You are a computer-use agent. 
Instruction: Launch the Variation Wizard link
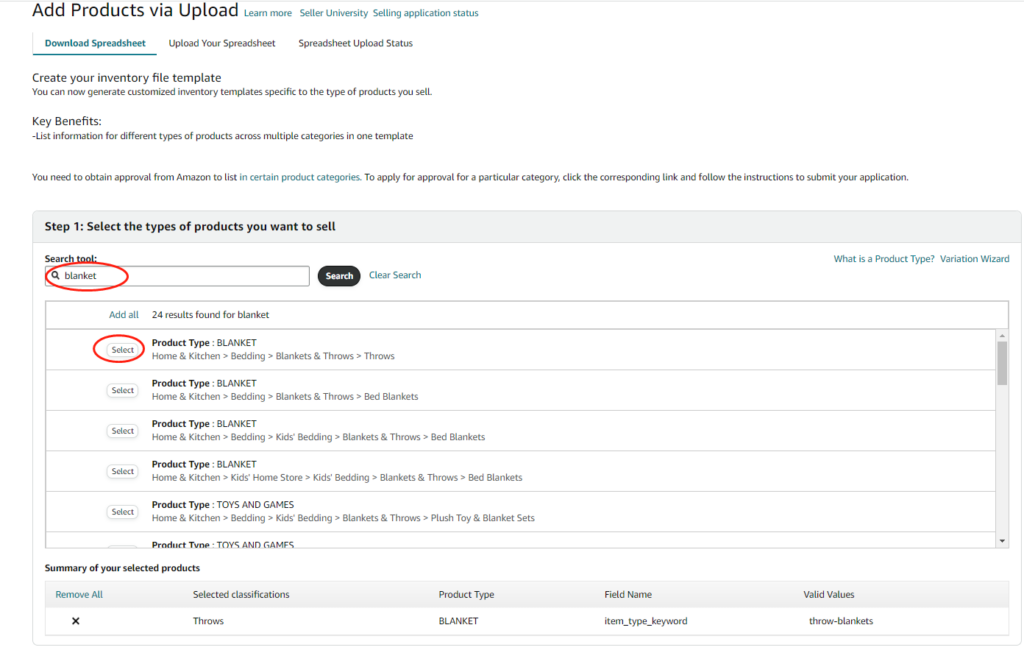click(974, 259)
